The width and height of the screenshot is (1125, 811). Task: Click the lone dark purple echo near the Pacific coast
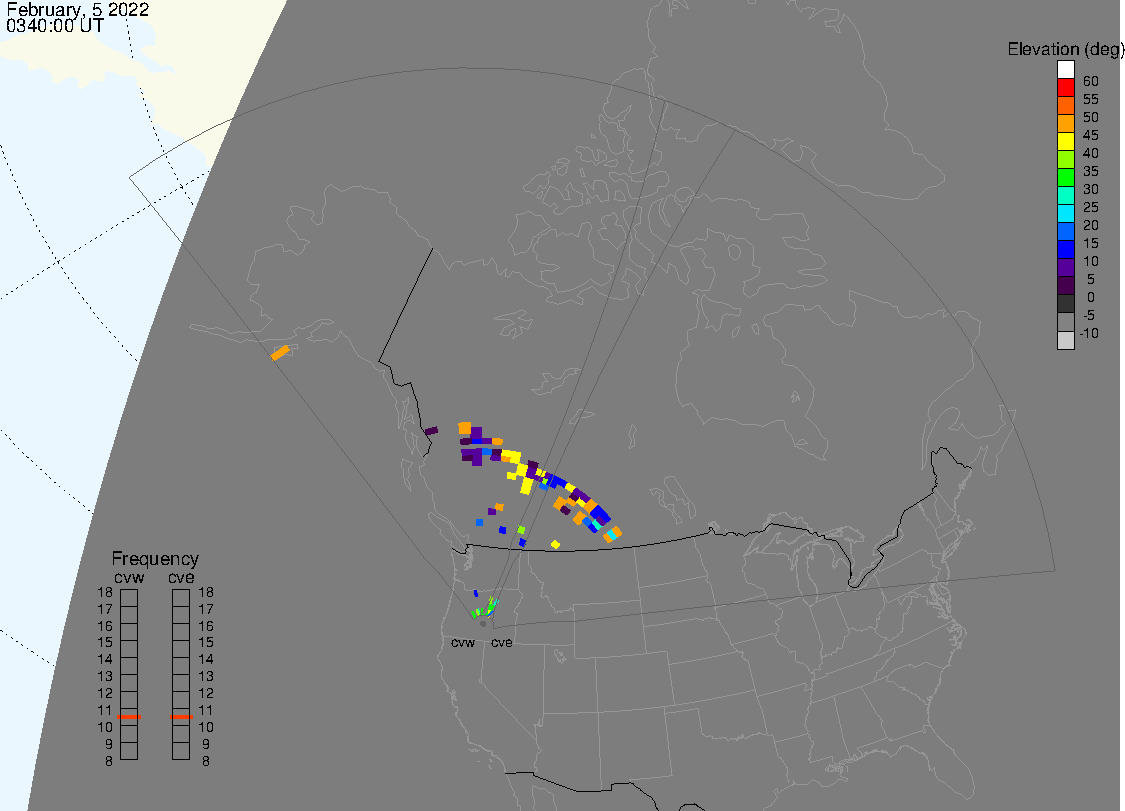(x=431, y=431)
